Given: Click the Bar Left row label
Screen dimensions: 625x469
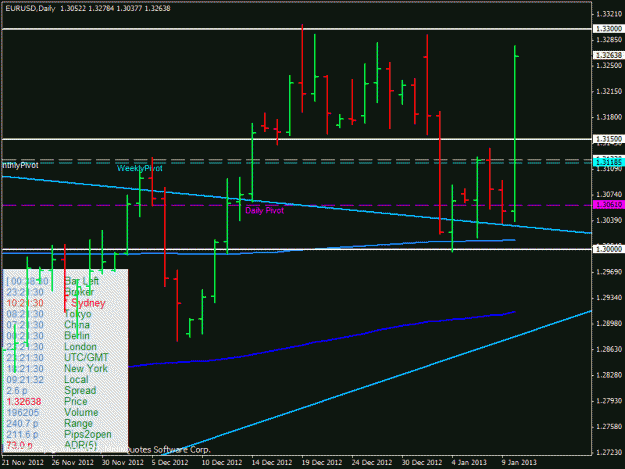Looking at the screenshot, I should tap(82, 281).
